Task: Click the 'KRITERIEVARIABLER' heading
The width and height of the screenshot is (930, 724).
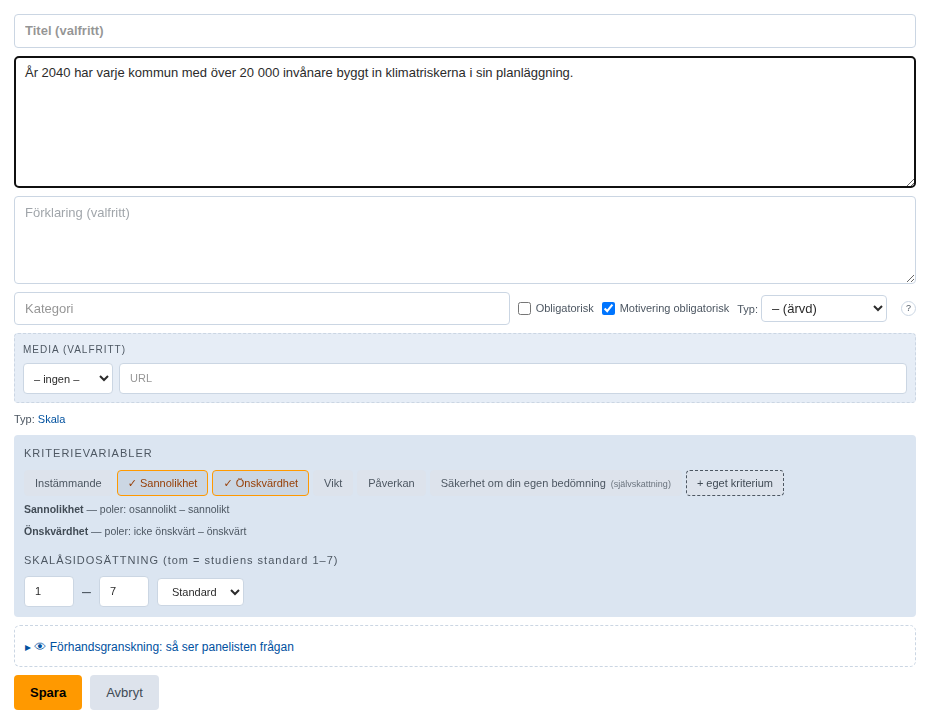Action: (x=88, y=453)
